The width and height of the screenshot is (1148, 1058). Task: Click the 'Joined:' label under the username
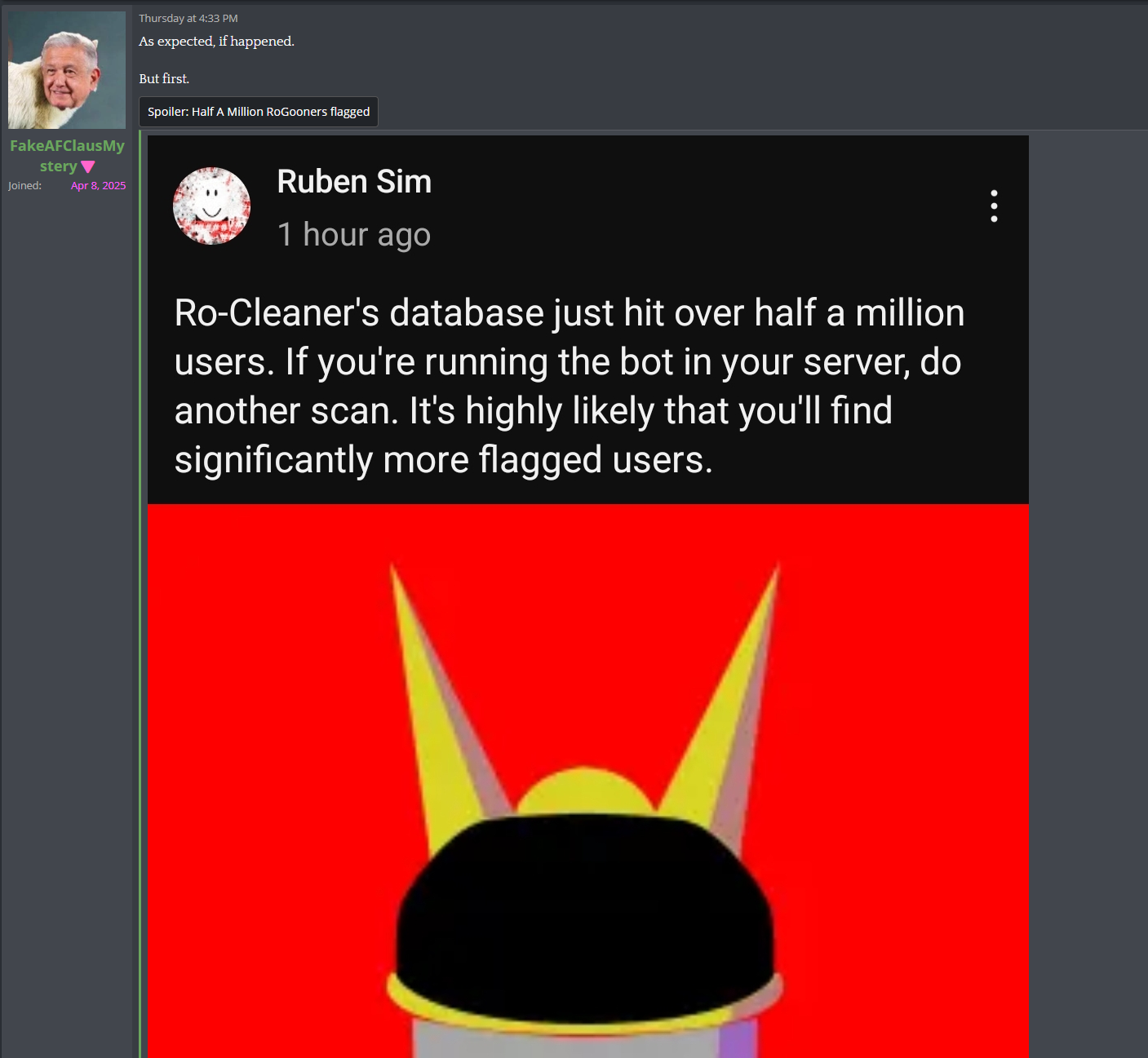pyautogui.click(x=24, y=186)
